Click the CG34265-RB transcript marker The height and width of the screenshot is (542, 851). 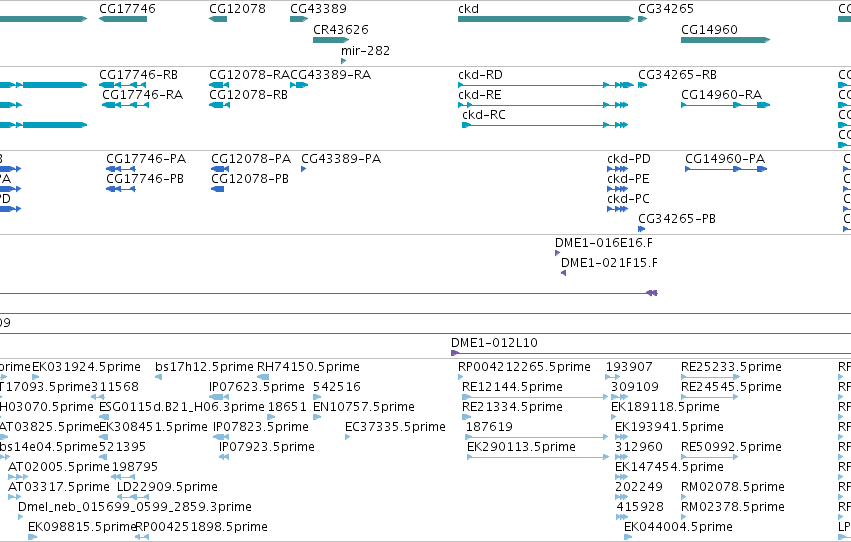(643, 85)
